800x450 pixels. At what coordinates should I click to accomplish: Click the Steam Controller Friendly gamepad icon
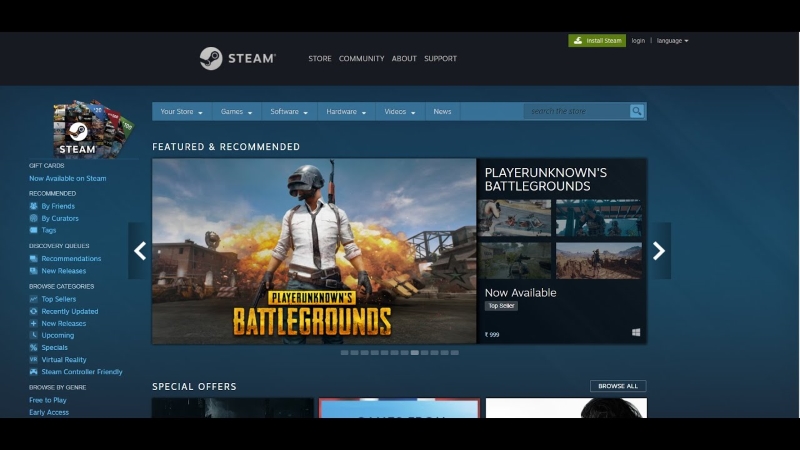[x=34, y=372]
